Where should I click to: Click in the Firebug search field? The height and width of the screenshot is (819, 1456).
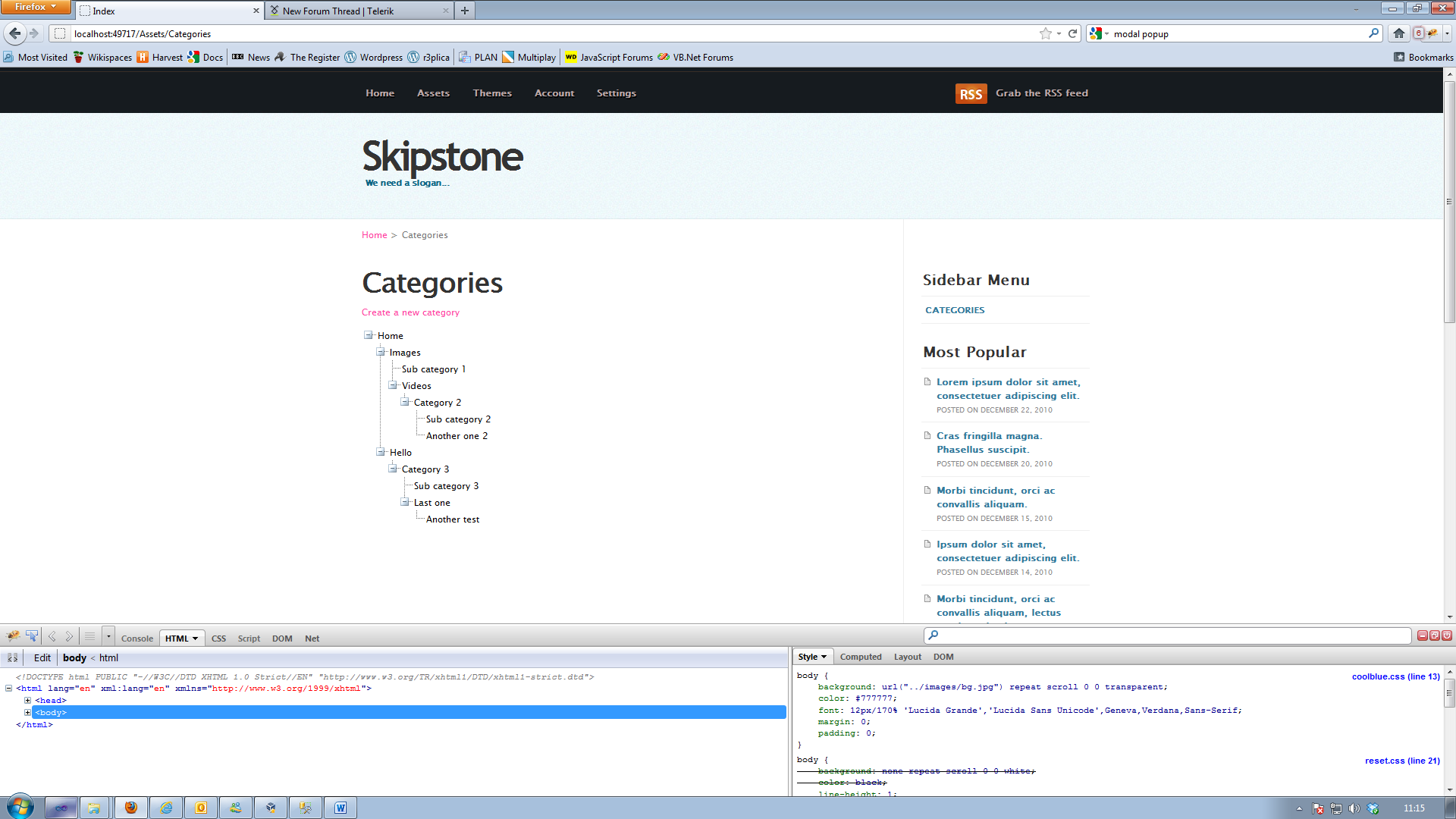[1168, 635]
